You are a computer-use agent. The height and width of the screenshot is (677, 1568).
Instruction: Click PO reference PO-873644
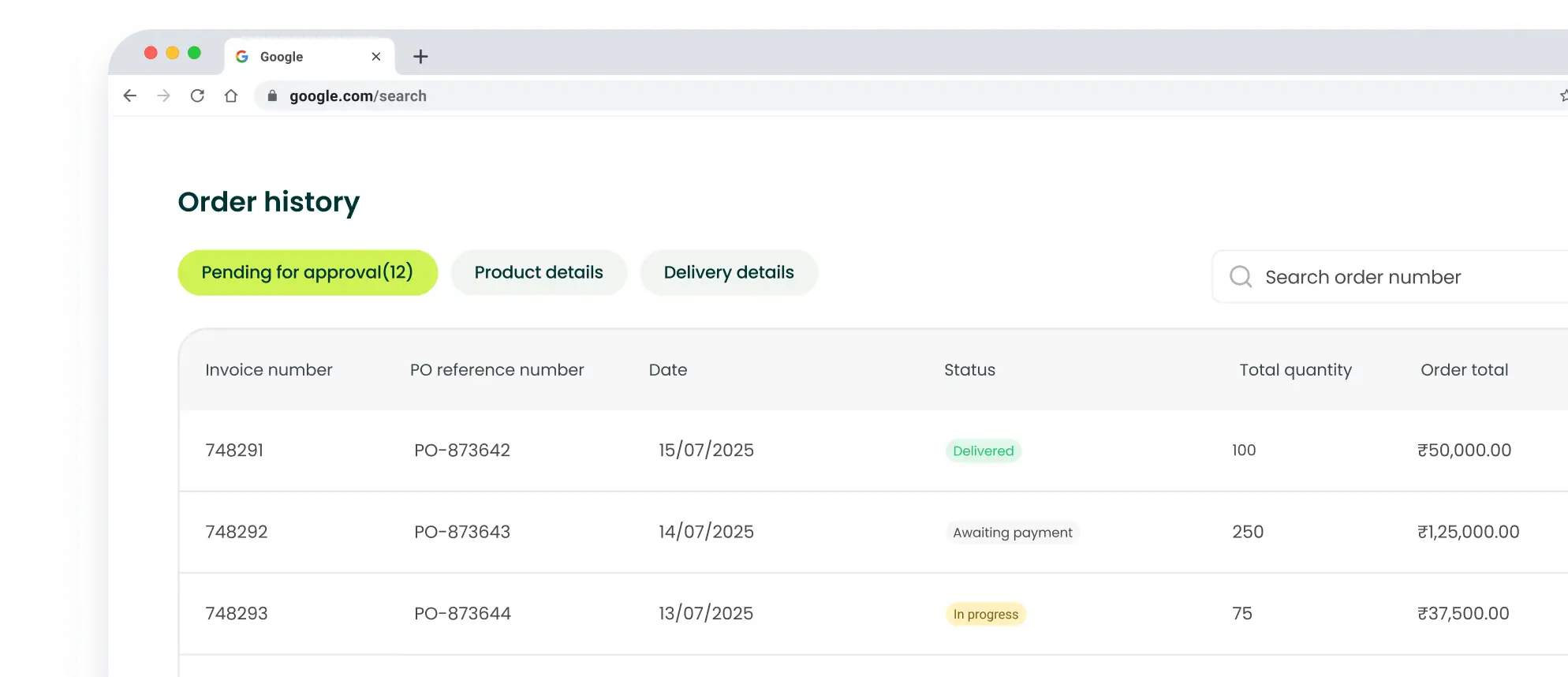tap(463, 613)
